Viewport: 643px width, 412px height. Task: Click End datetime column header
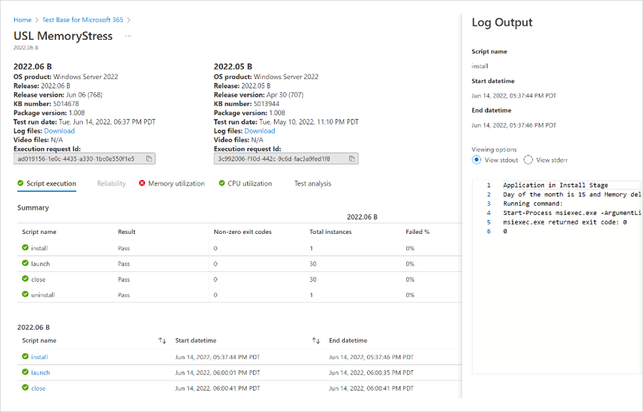click(348, 341)
